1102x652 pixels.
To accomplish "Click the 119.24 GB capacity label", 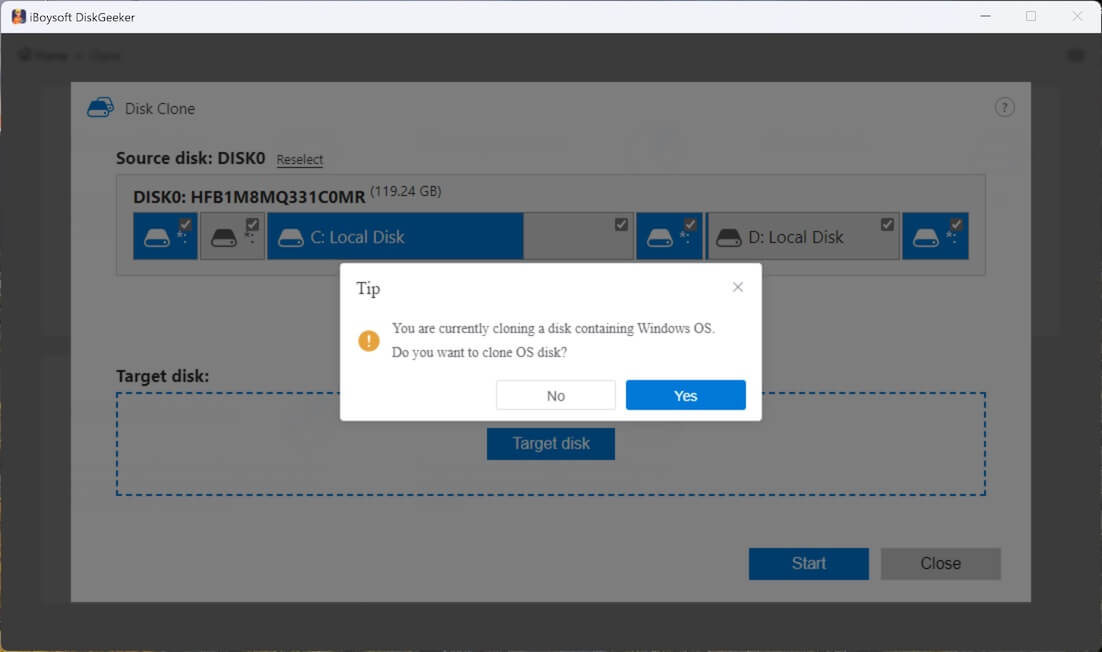I will click(x=406, y=191).
